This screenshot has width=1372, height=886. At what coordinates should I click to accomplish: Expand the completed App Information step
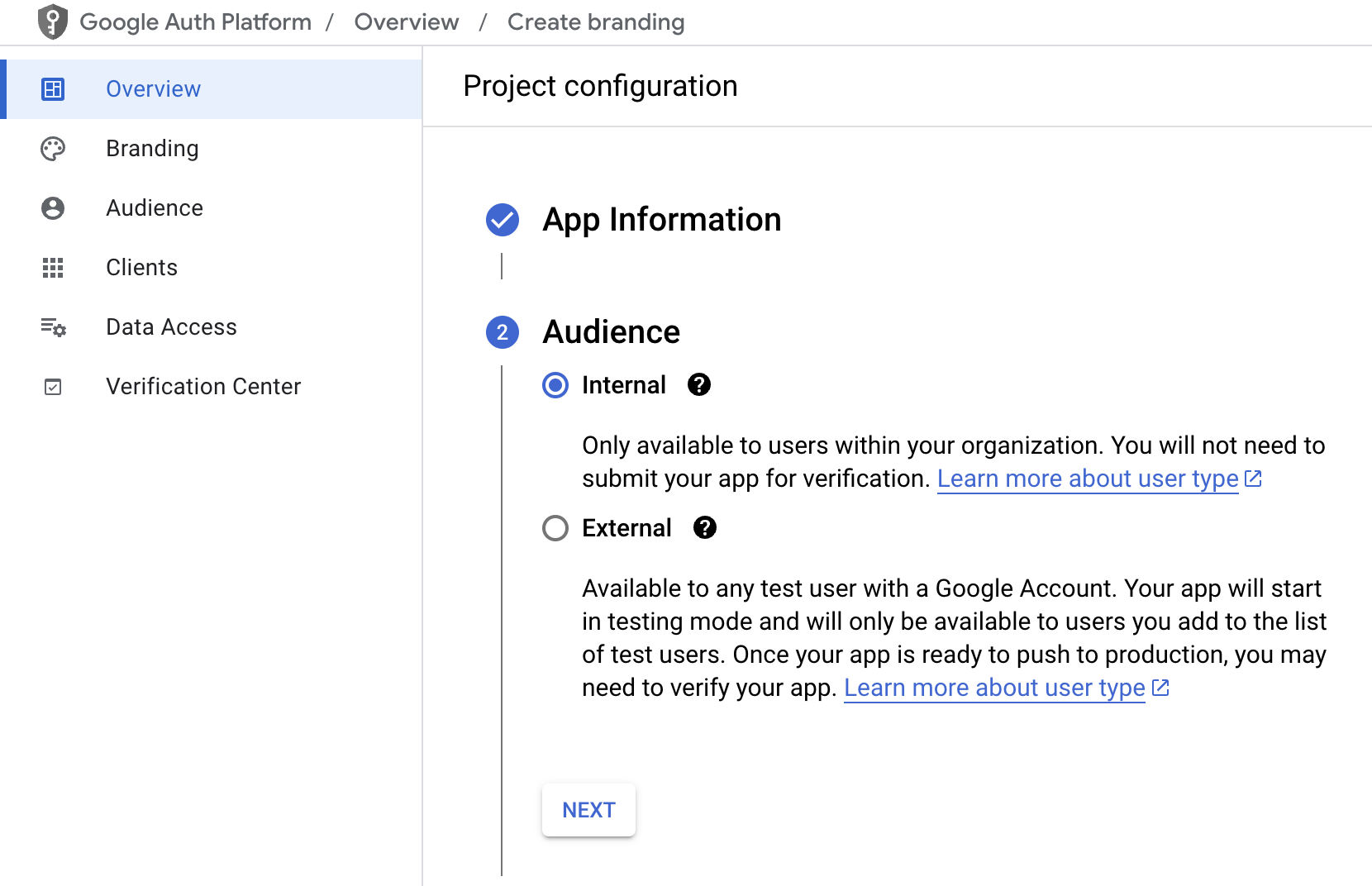[661, 220]
